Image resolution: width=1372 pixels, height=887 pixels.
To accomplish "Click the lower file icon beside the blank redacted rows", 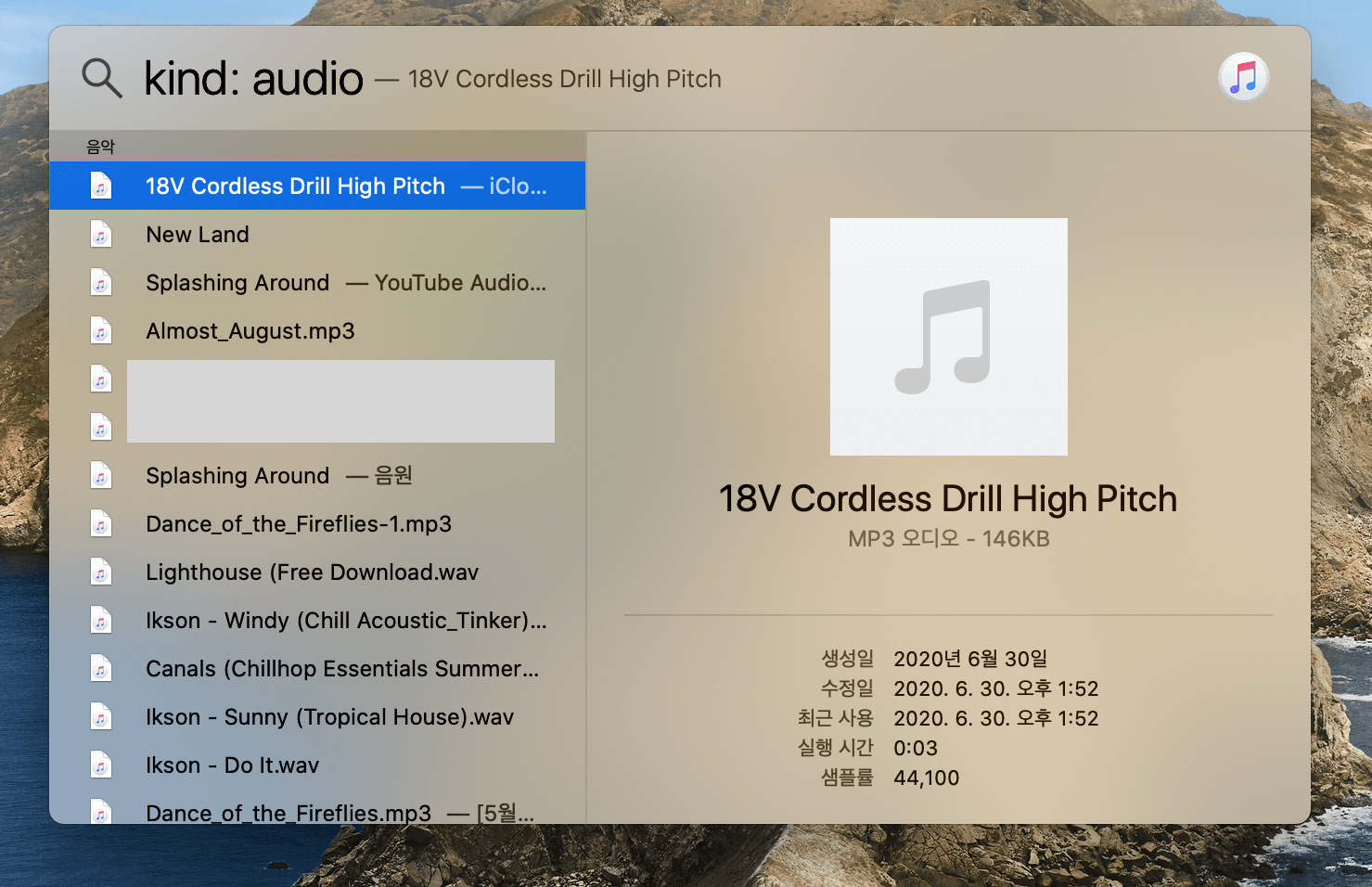I will [101, 427].
